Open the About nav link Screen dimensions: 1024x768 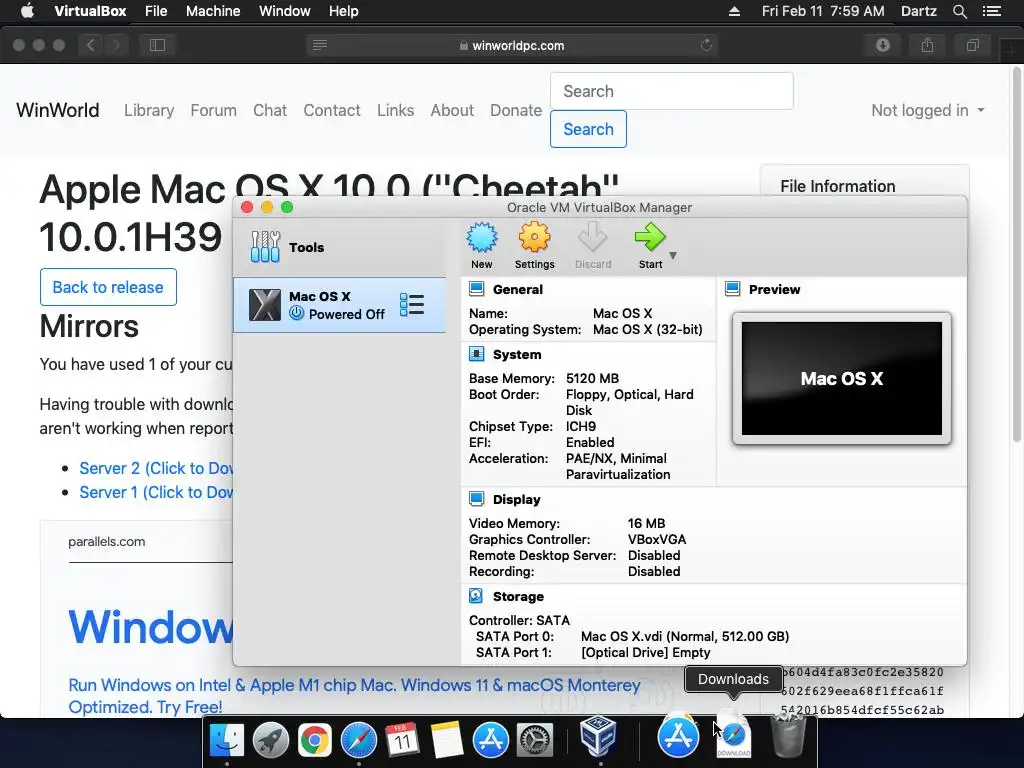click(452, 110)
